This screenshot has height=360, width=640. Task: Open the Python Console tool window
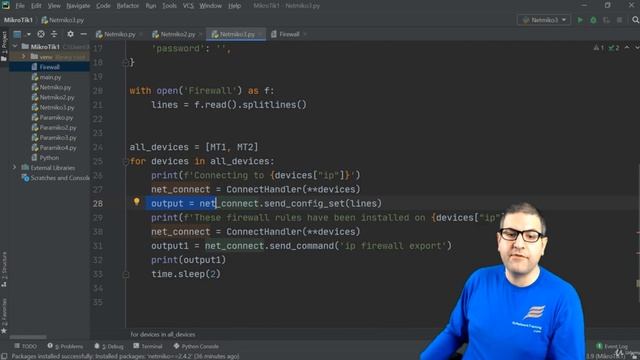click(x=196, y=346)
